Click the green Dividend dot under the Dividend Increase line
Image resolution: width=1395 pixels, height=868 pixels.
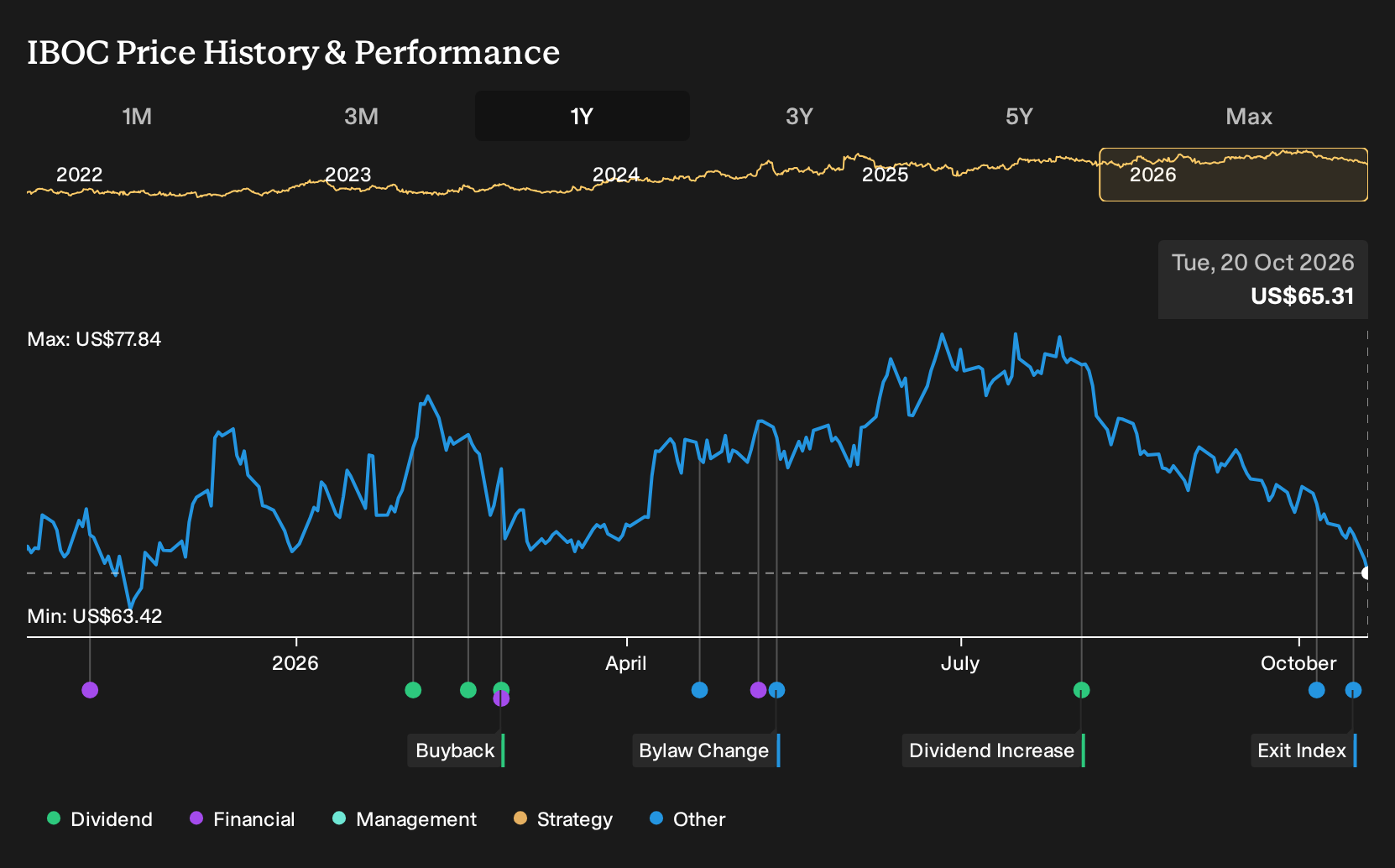point(1082,690)
